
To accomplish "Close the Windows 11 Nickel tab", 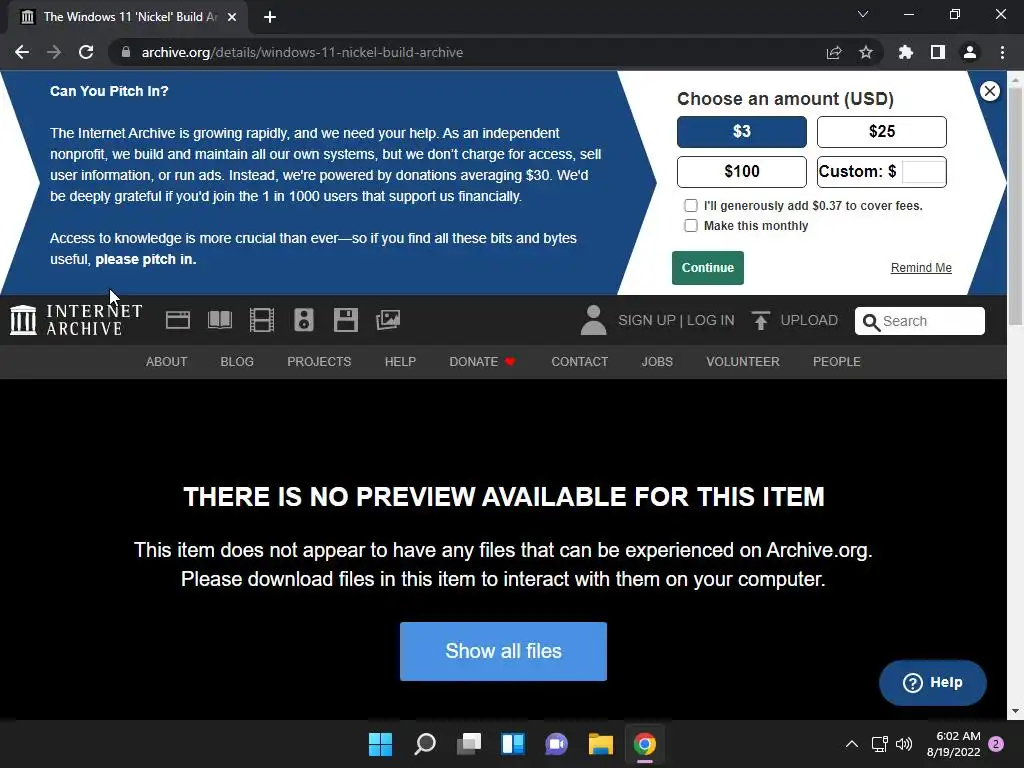I will [232, 17].
